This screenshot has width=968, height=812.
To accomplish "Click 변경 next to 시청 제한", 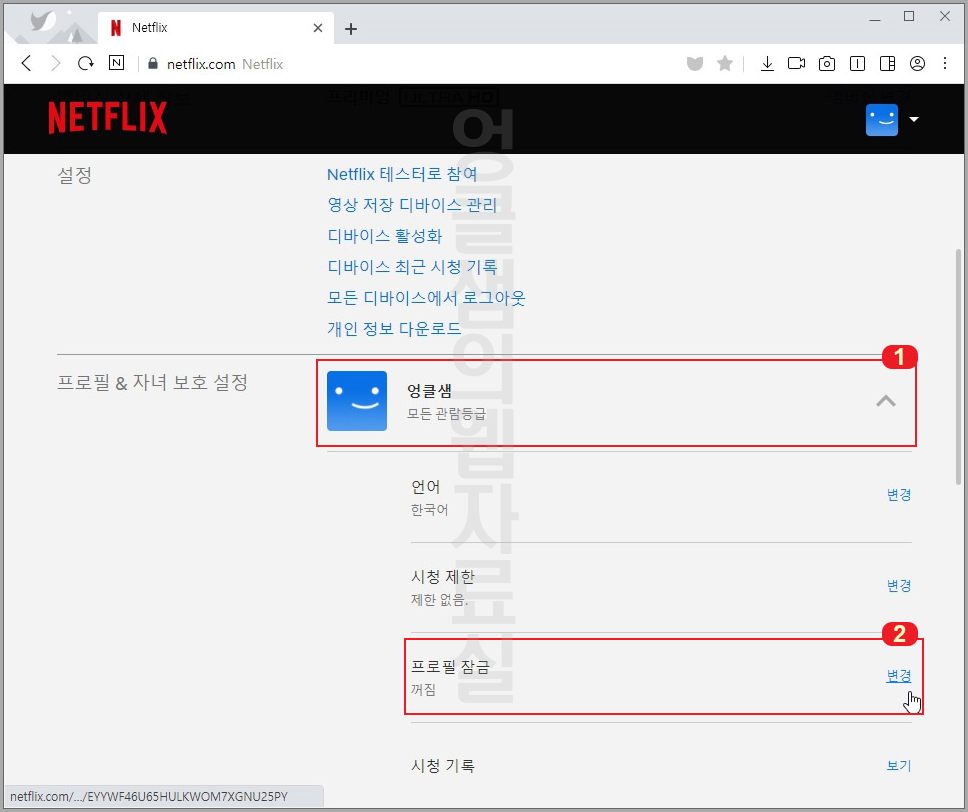I will point(899,585).
